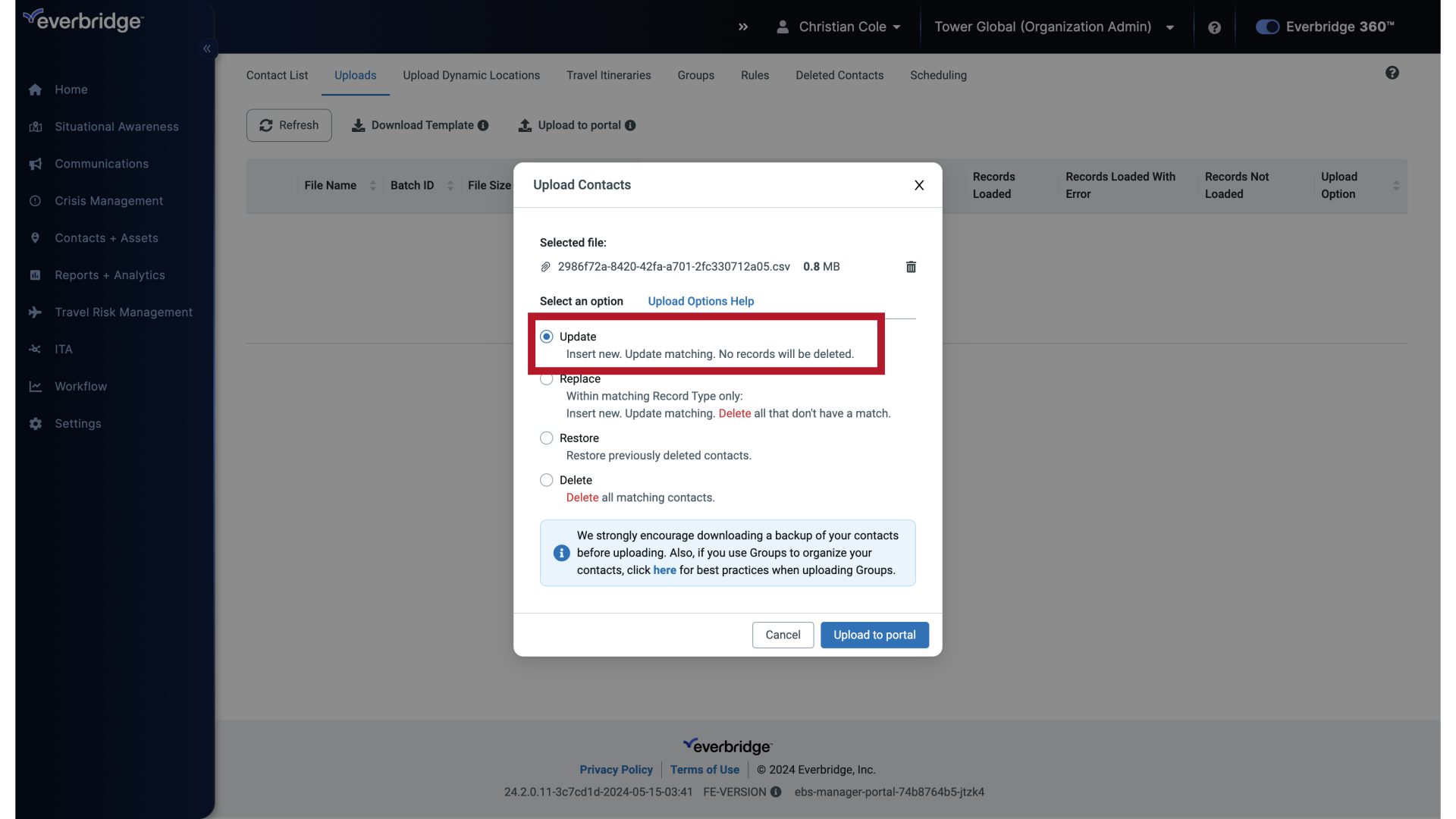Open Crisis Management from the sidebar

click(x=109, y=201)
